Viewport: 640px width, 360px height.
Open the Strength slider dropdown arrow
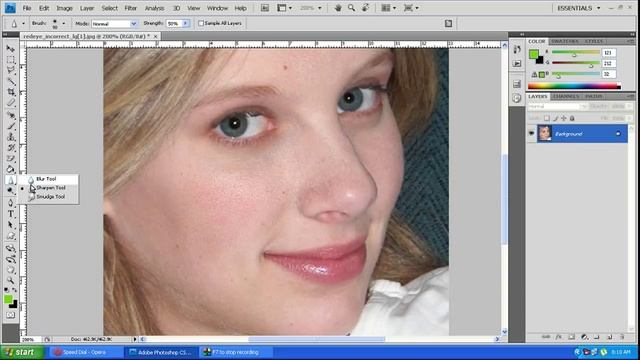[185, 24]
